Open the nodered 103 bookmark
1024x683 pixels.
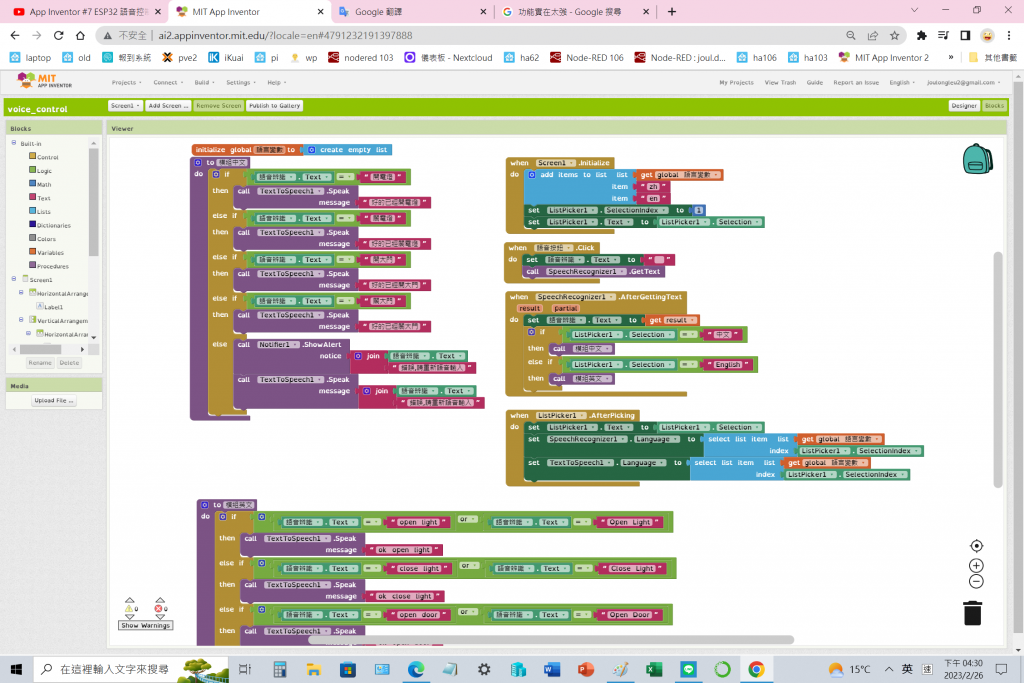coord(360,57)
